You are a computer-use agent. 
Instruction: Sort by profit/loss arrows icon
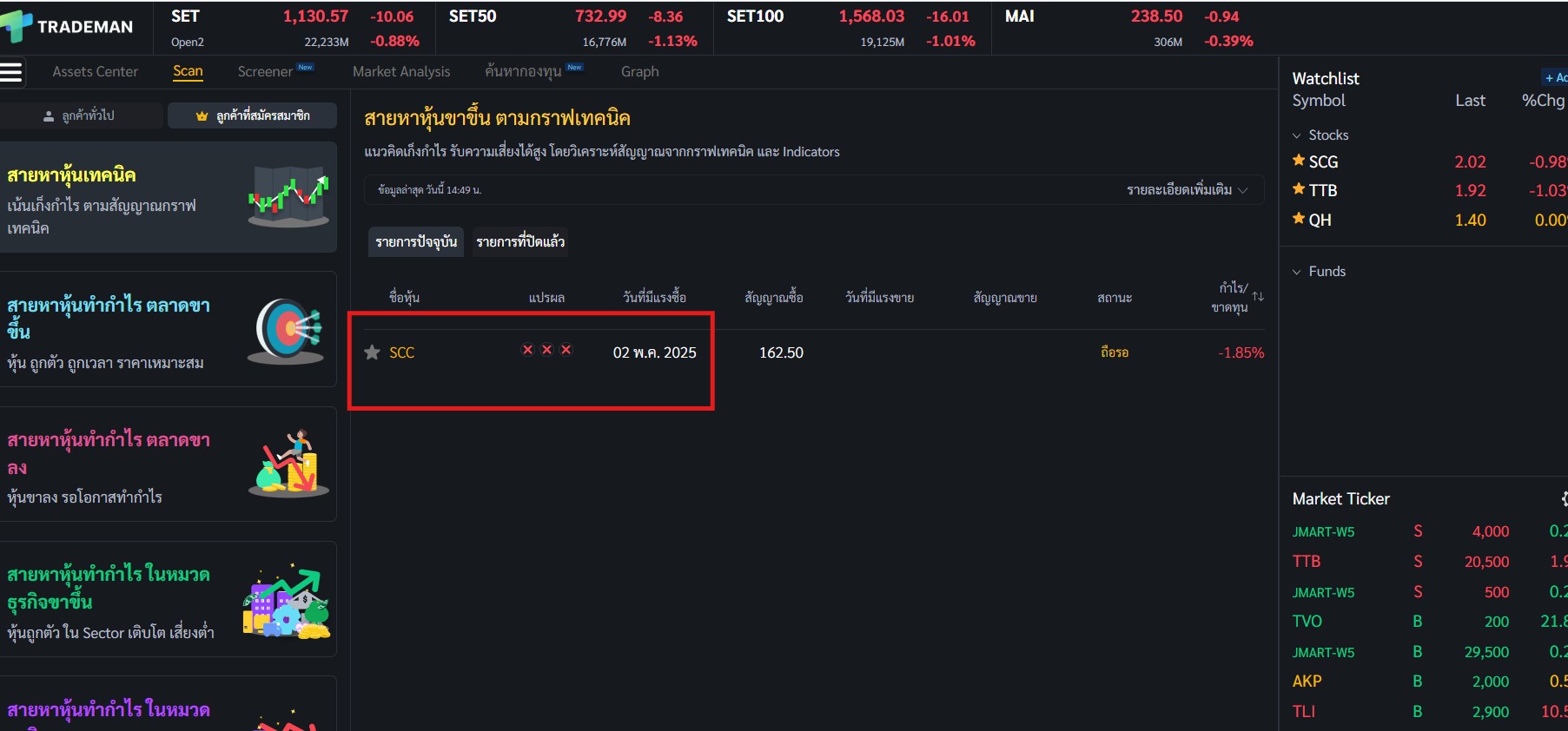pos(1258,297)
